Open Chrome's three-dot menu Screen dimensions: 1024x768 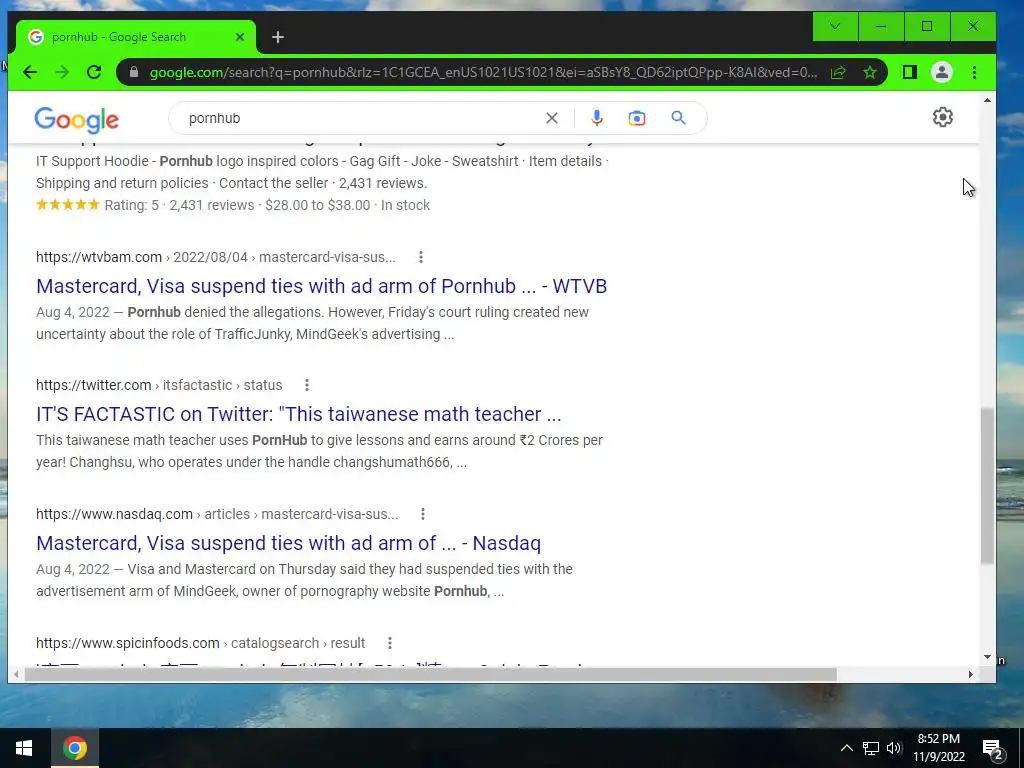tap(974, 72)
